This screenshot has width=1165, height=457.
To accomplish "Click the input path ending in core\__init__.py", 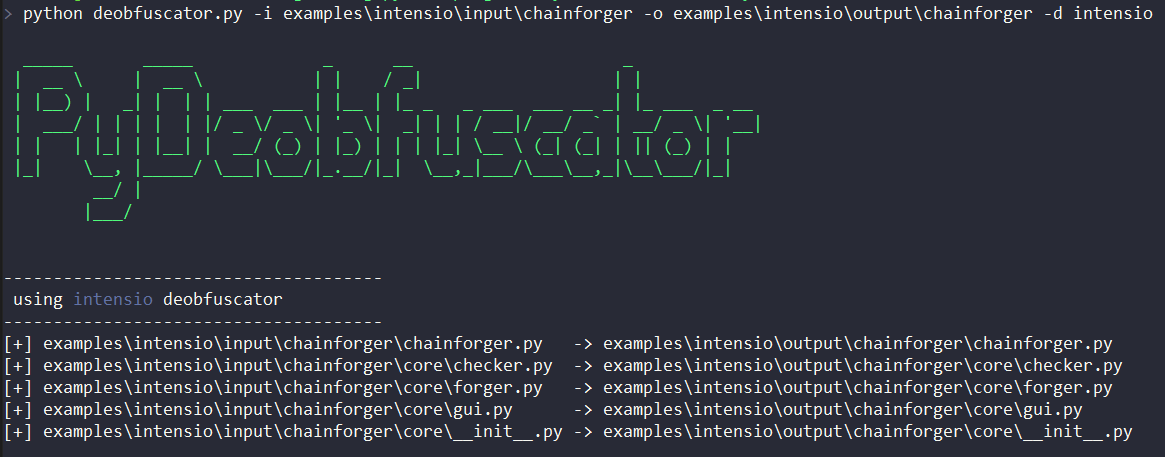I will pos(303,432).
